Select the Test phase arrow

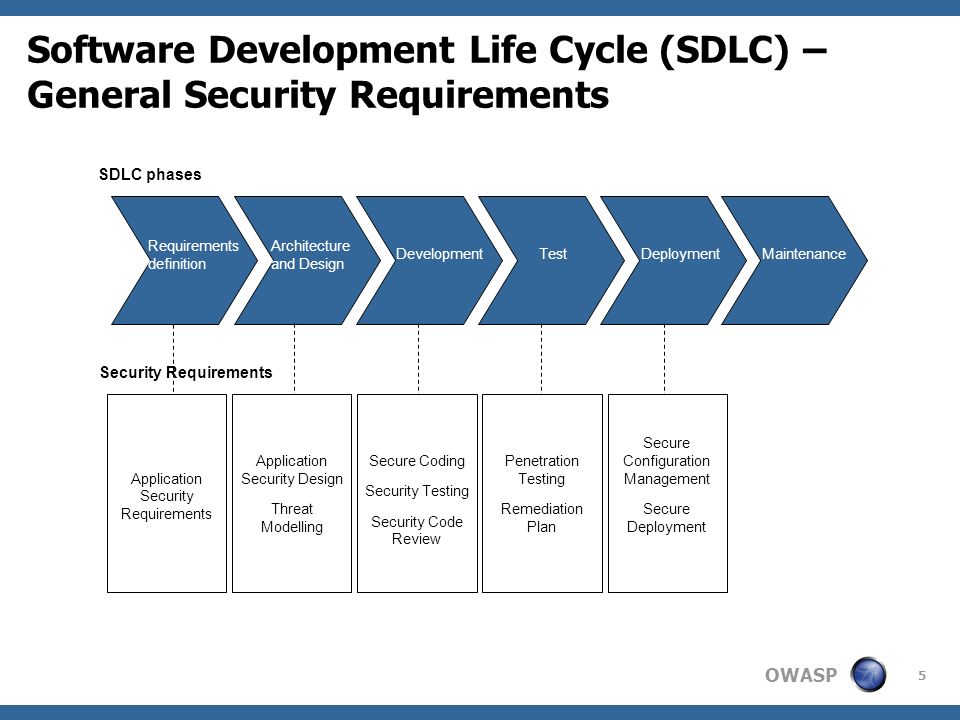click(551, 260)
